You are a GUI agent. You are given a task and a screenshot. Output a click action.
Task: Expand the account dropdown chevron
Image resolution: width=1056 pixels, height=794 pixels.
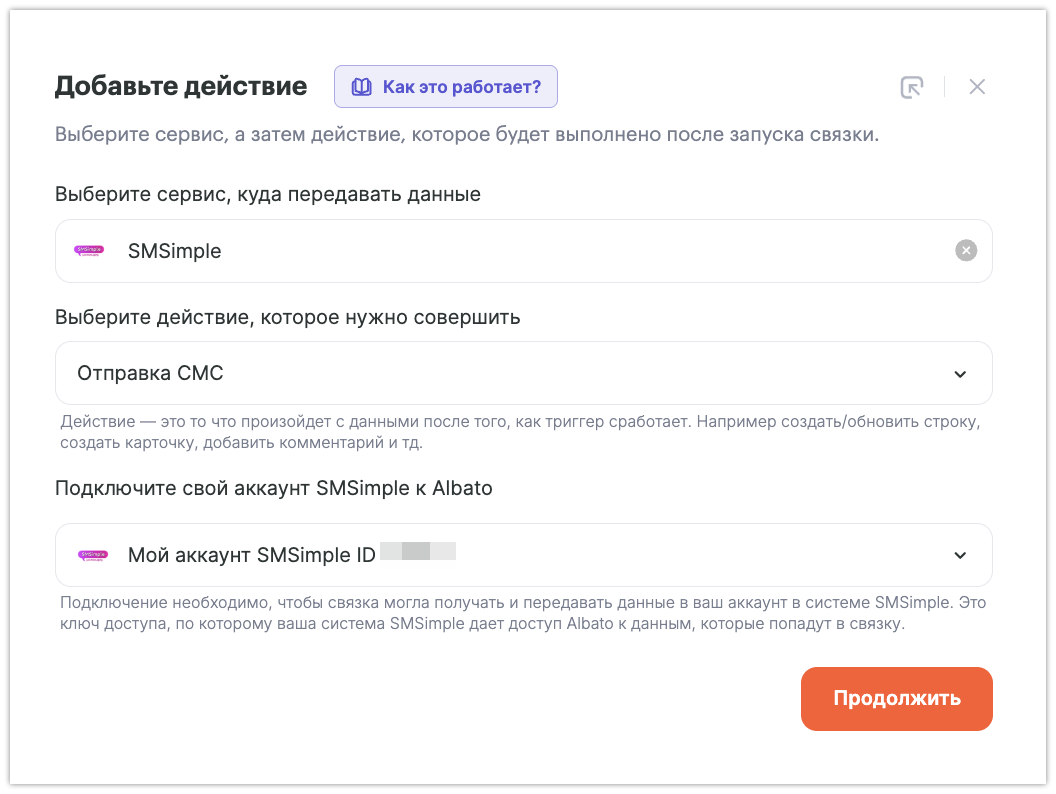coord(960,555)
